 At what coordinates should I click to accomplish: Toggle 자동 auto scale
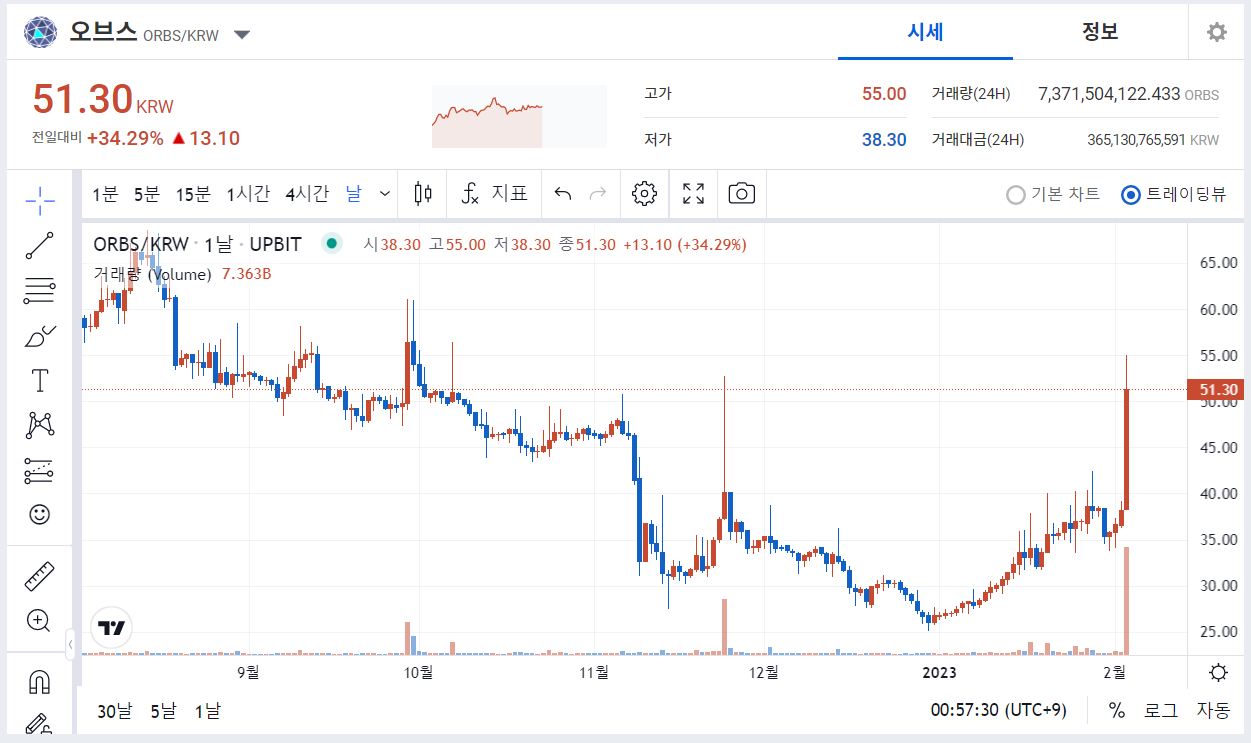(x=1213, y=711)
